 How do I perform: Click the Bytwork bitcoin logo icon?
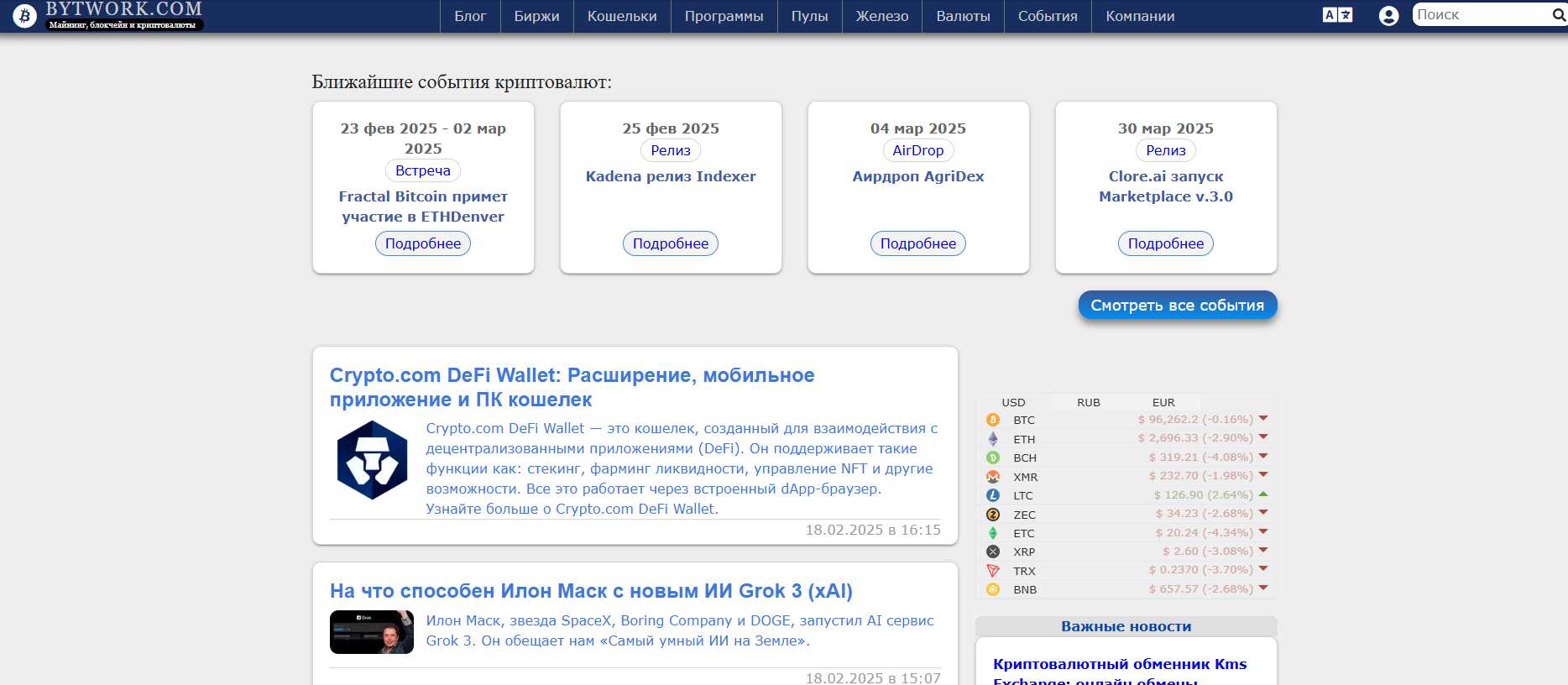pyautogui.click(x=25, y=15)
